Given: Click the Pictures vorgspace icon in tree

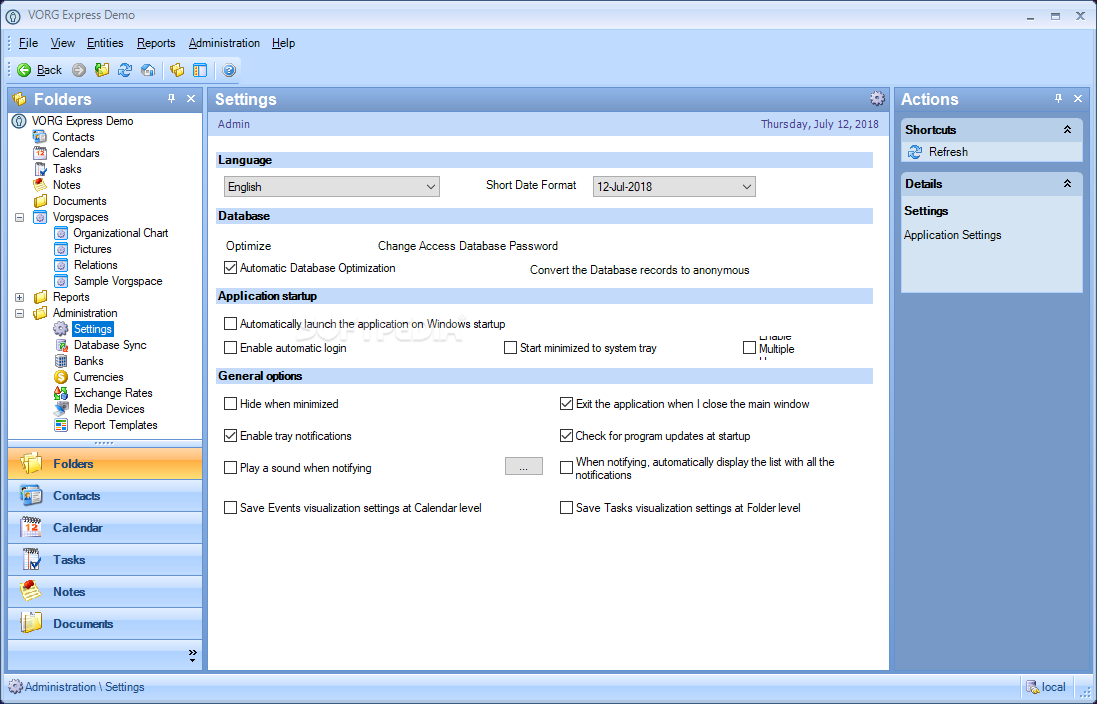Looking at the screenshot, I should click(x=62, y=249).
